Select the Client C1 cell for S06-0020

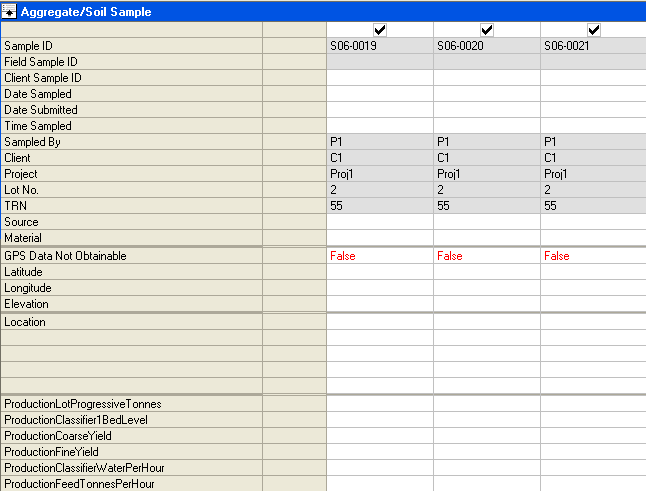[x=486, y=158]
